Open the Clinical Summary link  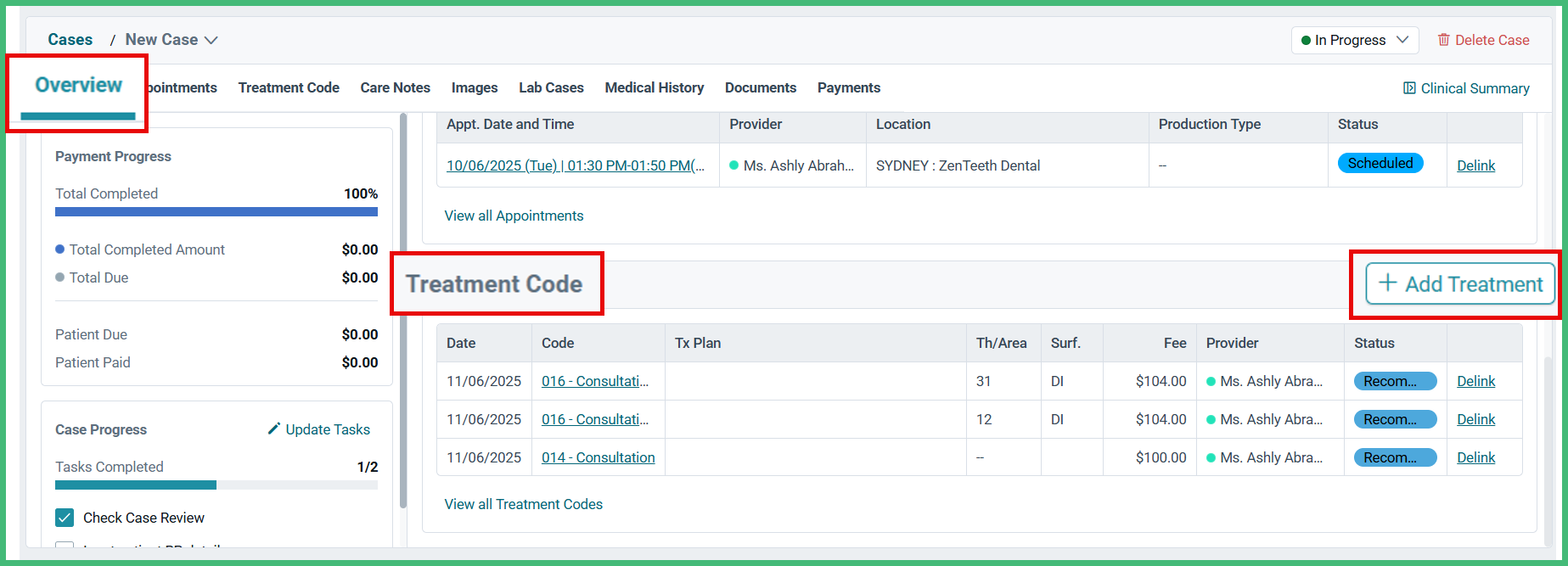click(x=1466, y=88)
